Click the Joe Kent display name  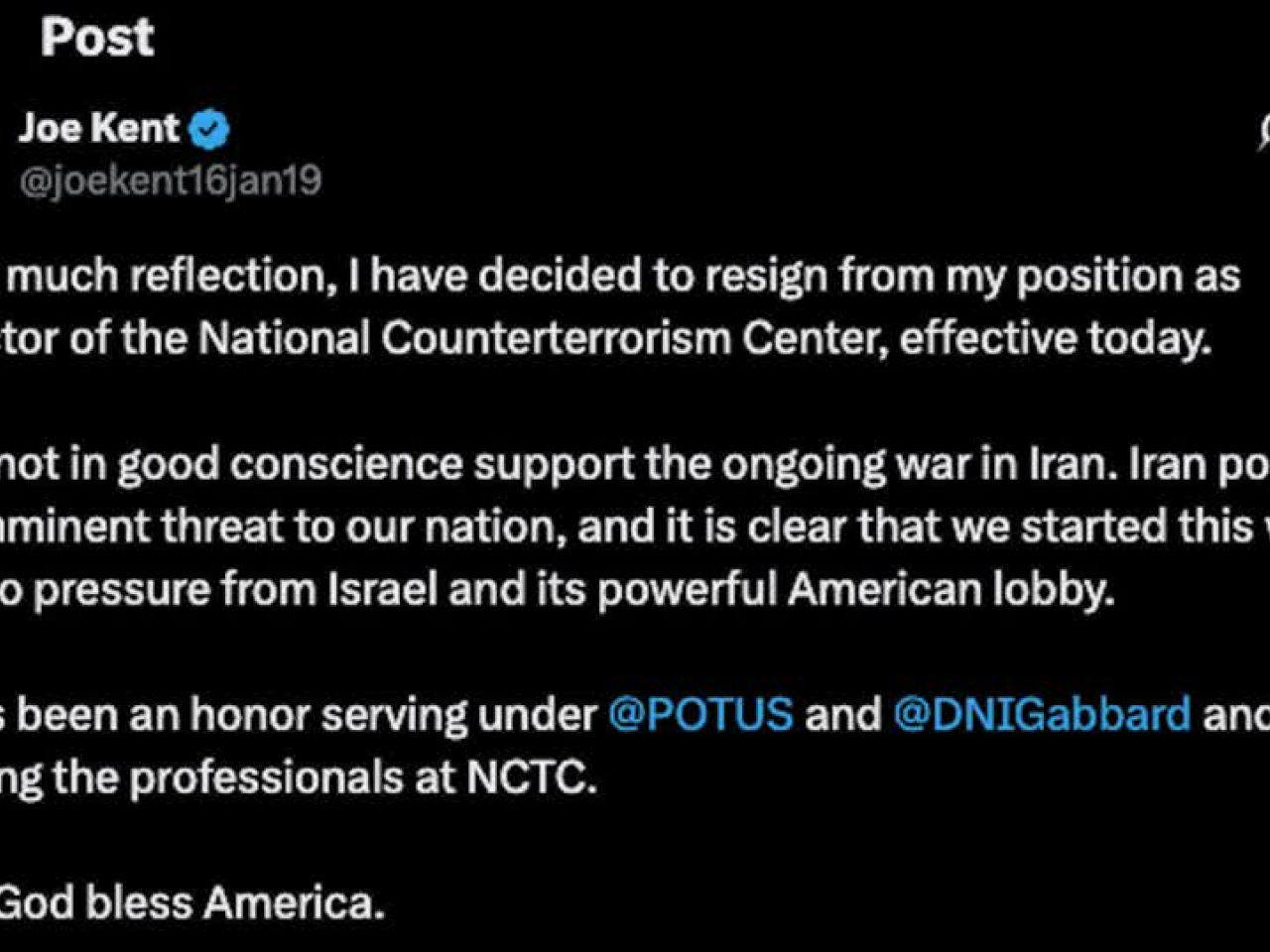click(99, 128)
